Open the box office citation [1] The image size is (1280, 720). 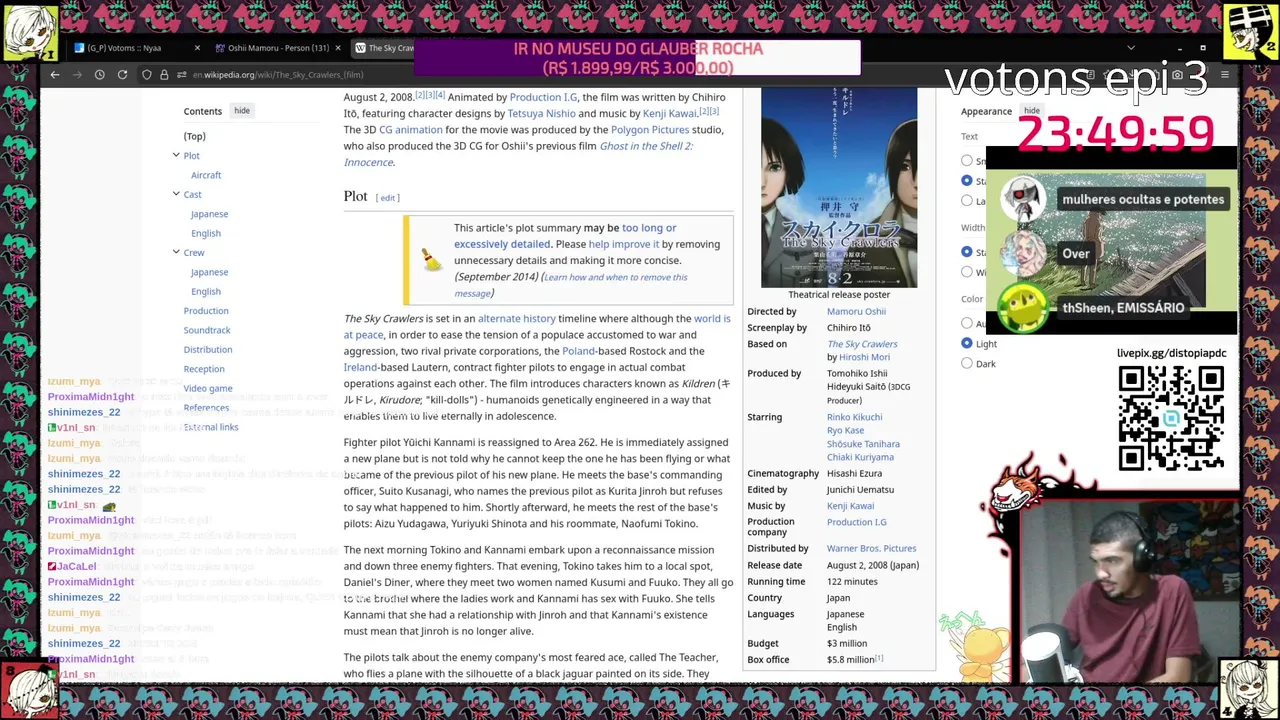click(879, 658)
